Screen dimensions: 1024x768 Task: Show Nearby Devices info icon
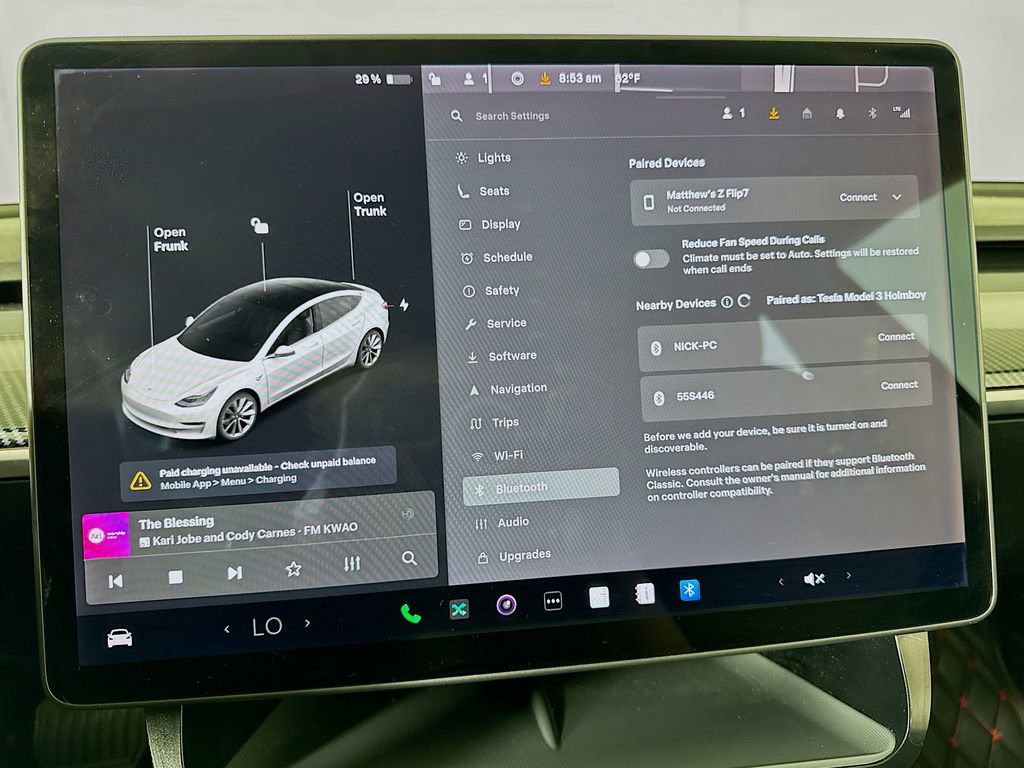(726, 302)
